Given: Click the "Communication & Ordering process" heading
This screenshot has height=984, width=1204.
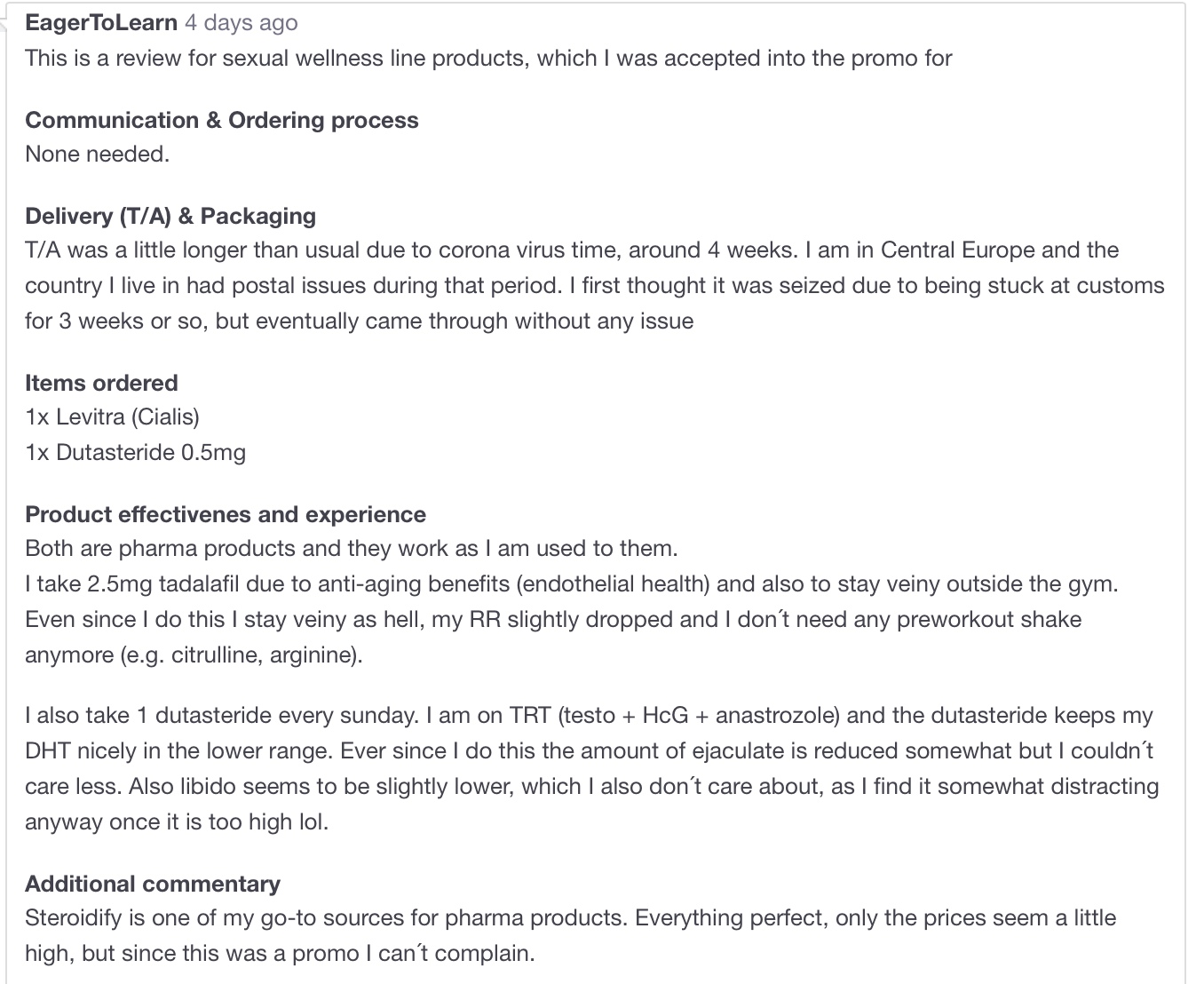Looking at the screenshot, I should (221, 120).
